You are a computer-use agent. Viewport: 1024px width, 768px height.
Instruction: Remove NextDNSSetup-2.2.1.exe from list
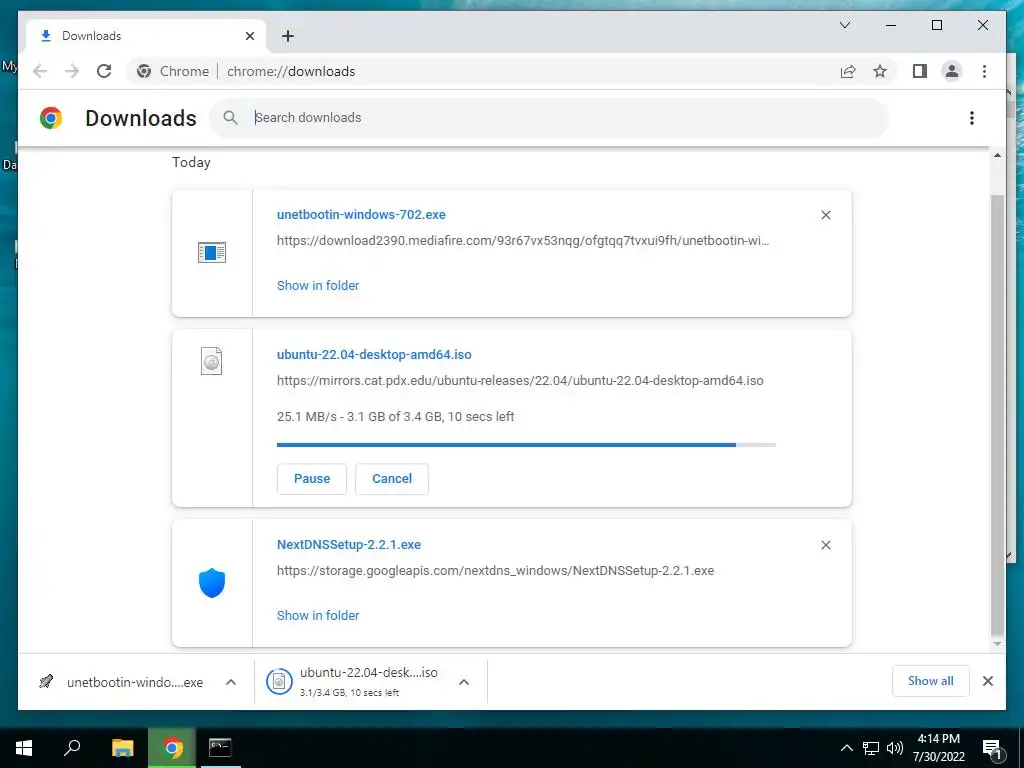pyautogui.click(x=825, y=545)
